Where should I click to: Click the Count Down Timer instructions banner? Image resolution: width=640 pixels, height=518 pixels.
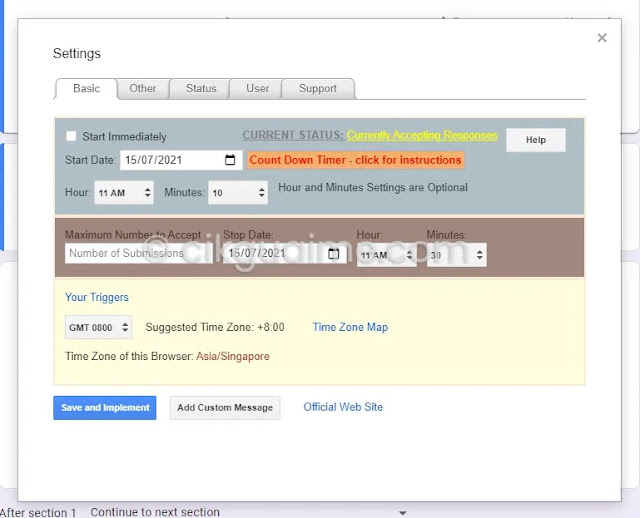point(355,160)
